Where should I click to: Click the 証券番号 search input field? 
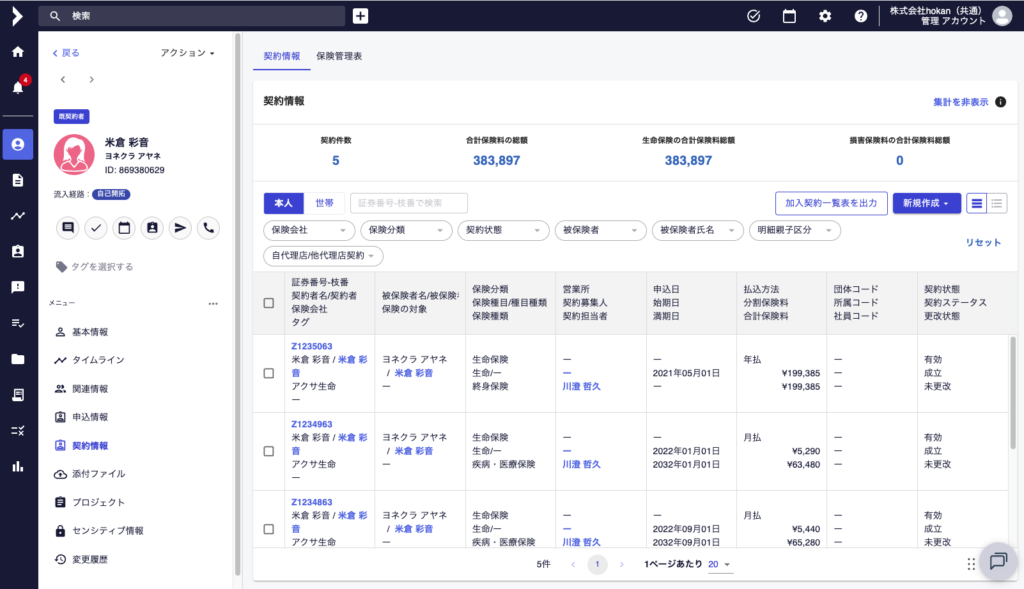[x=408, y=203]
